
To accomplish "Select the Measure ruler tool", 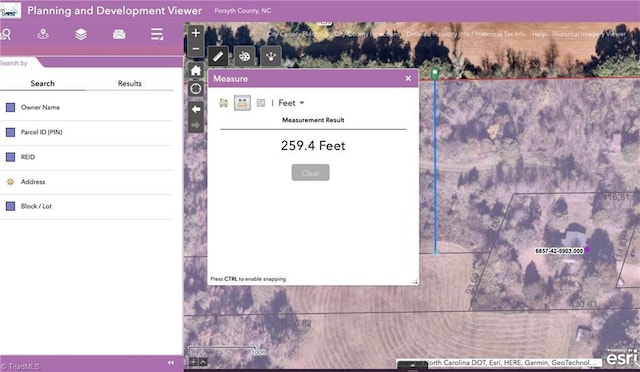I will click(218, 56).
